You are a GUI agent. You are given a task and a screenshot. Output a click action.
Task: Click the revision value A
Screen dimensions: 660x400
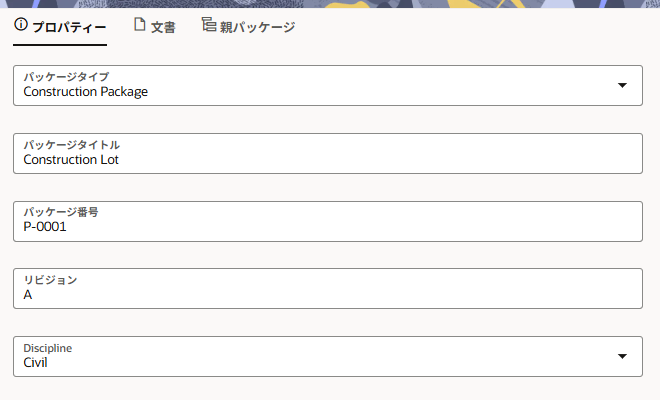coord(28,295)
